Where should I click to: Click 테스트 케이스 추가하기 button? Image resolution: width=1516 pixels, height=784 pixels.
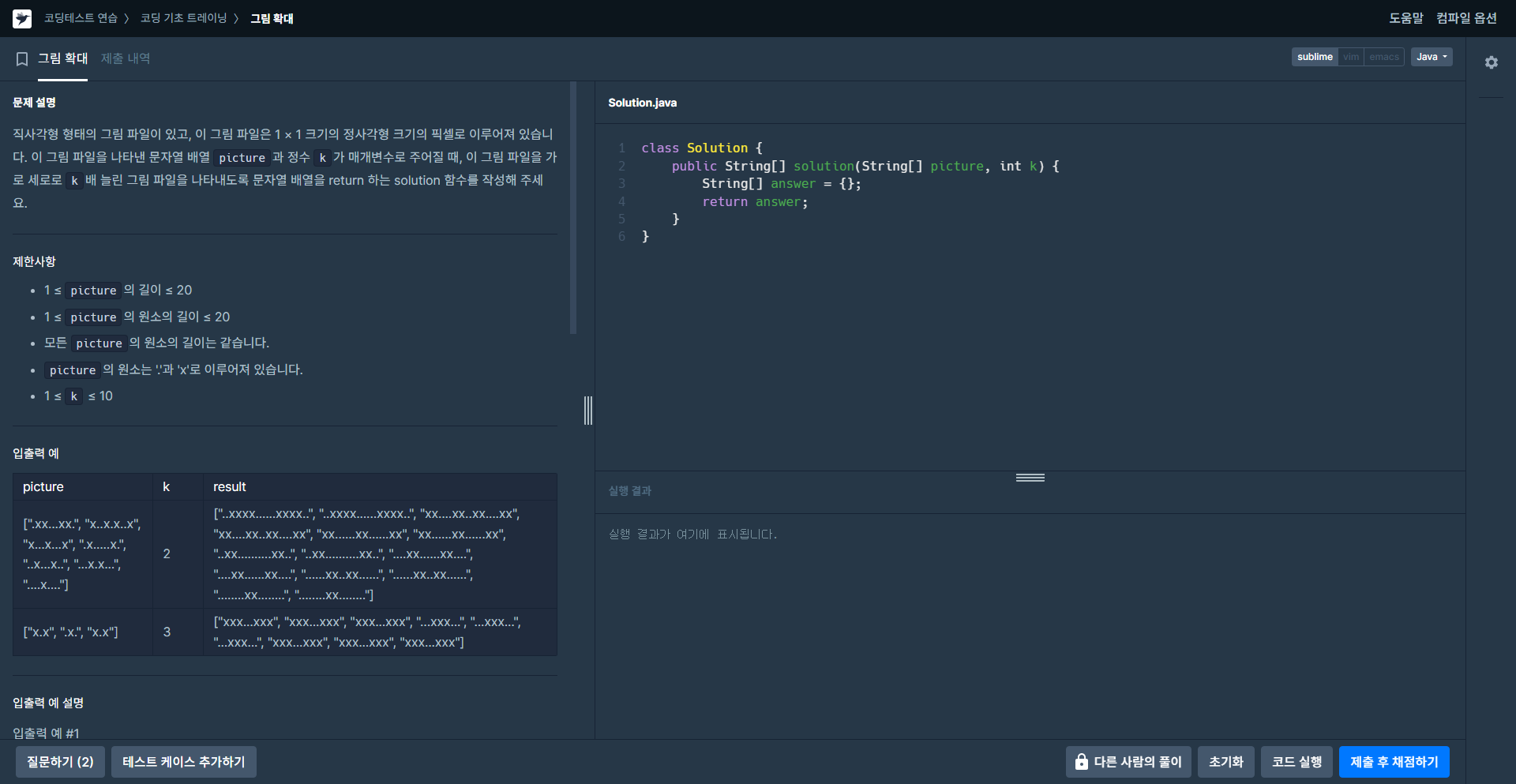184,762
